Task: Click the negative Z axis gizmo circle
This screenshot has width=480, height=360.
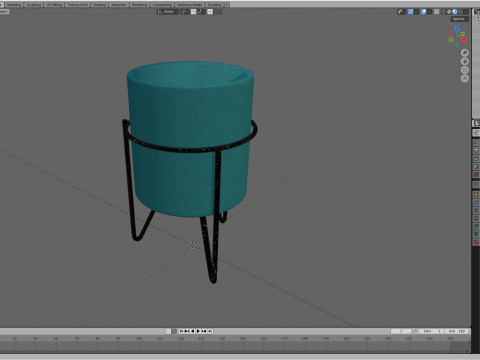Action: [x=457, y=45]
